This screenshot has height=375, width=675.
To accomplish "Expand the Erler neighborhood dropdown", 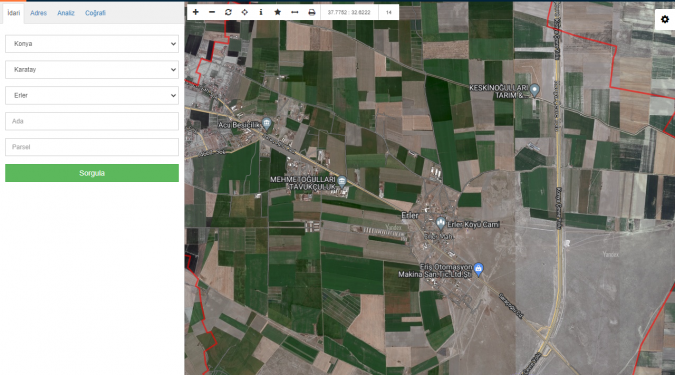I will (x=92, y=96).
